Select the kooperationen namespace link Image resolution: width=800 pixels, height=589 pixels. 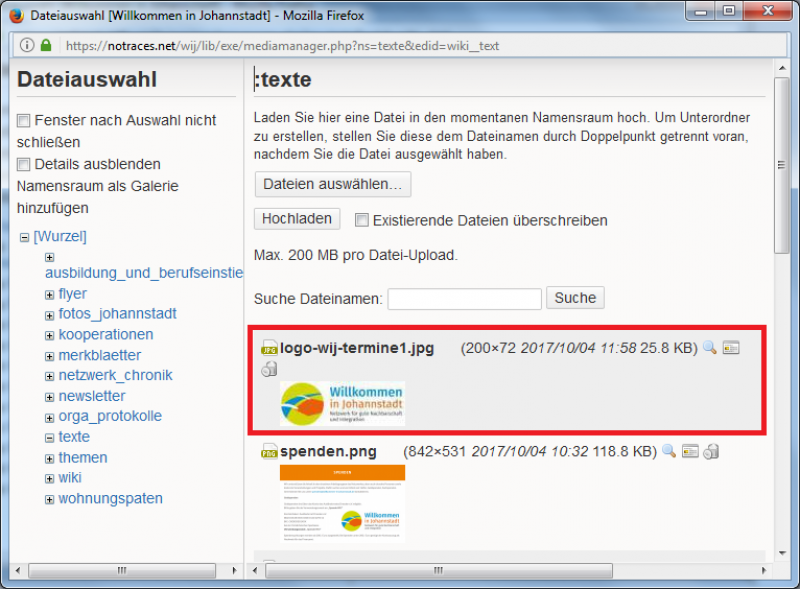[x=106, y=334]
